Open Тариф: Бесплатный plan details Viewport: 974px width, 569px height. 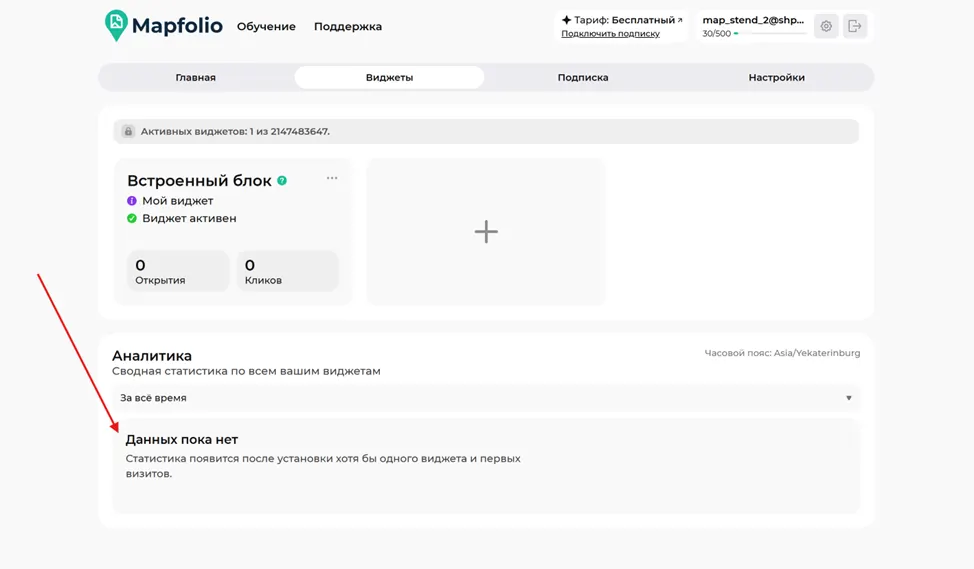622,20
